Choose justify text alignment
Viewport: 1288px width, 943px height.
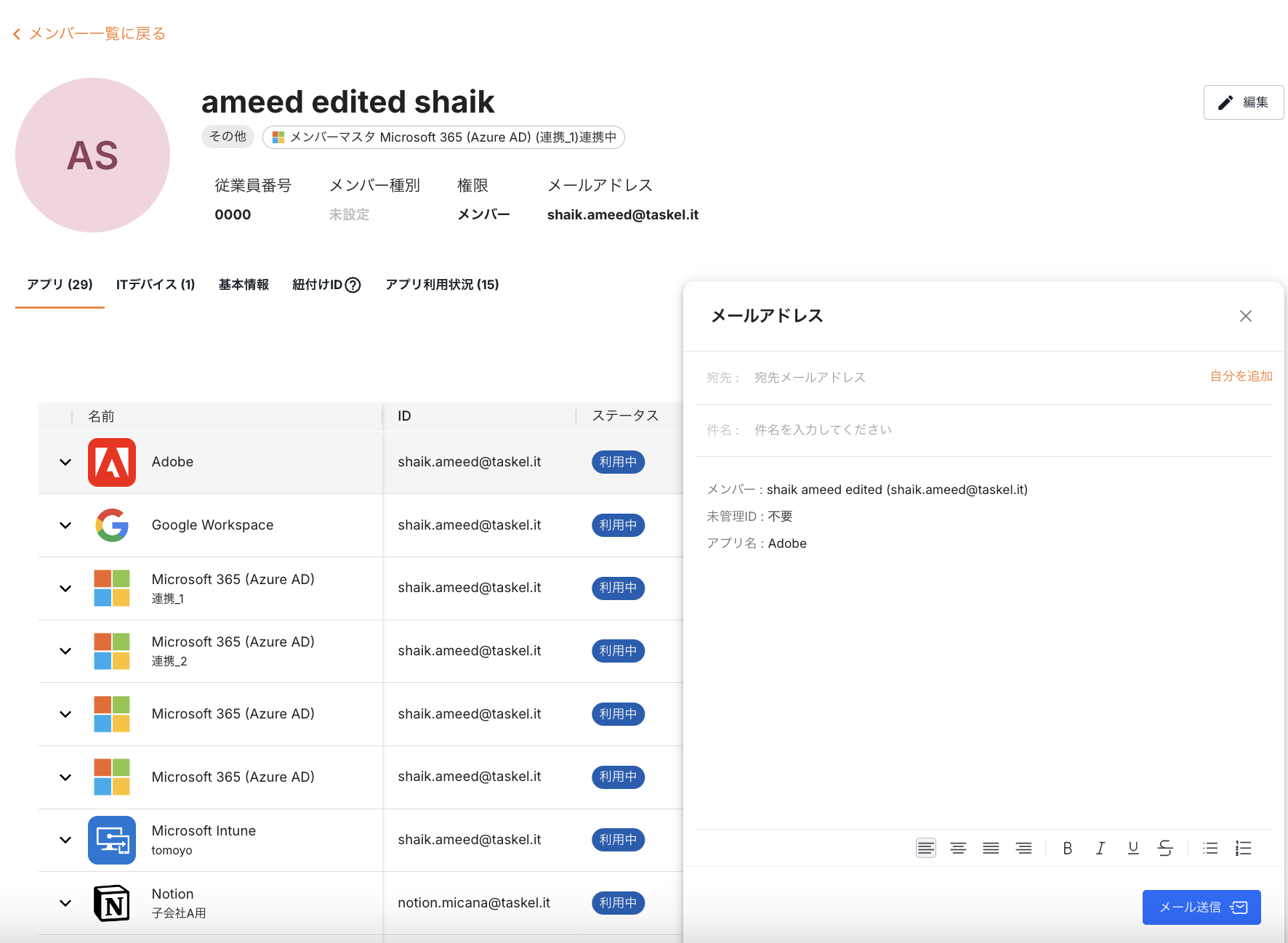(991, 848)
